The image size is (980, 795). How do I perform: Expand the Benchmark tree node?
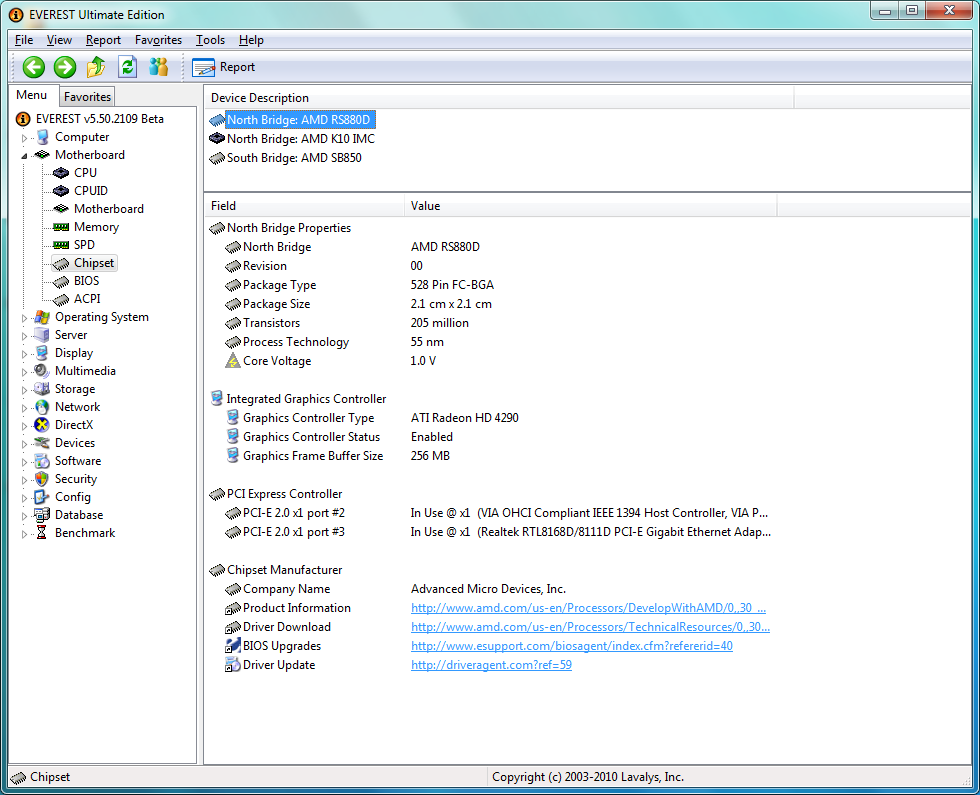[24, 534]
